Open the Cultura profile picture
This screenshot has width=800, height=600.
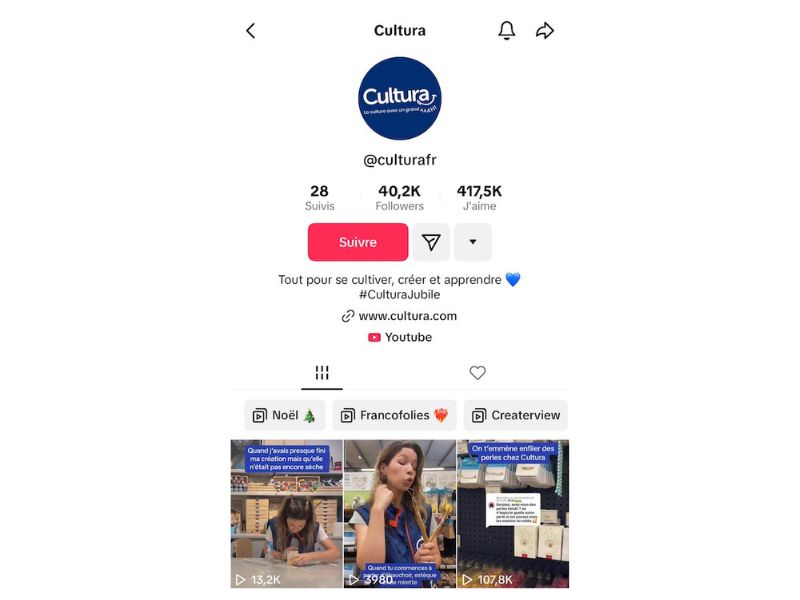[399, 98]
